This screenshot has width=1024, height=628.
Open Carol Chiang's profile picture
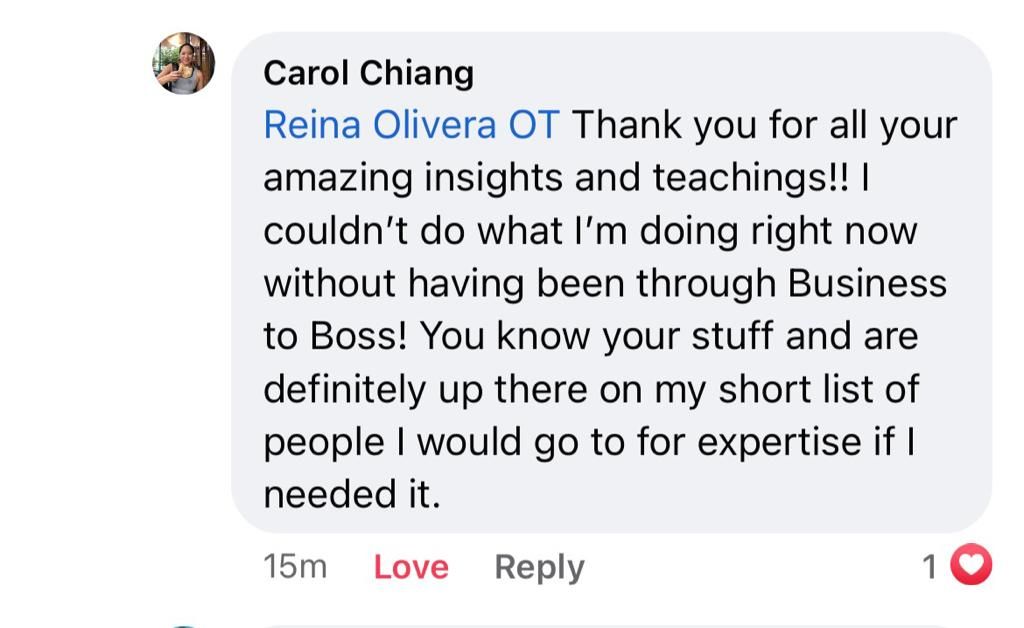(x=184, y=63)
